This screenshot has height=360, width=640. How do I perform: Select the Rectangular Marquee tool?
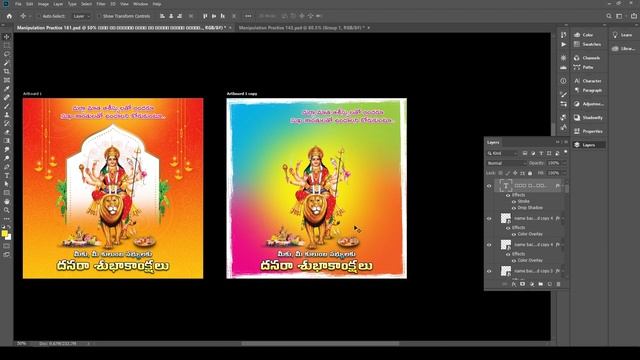click(7, 45)
